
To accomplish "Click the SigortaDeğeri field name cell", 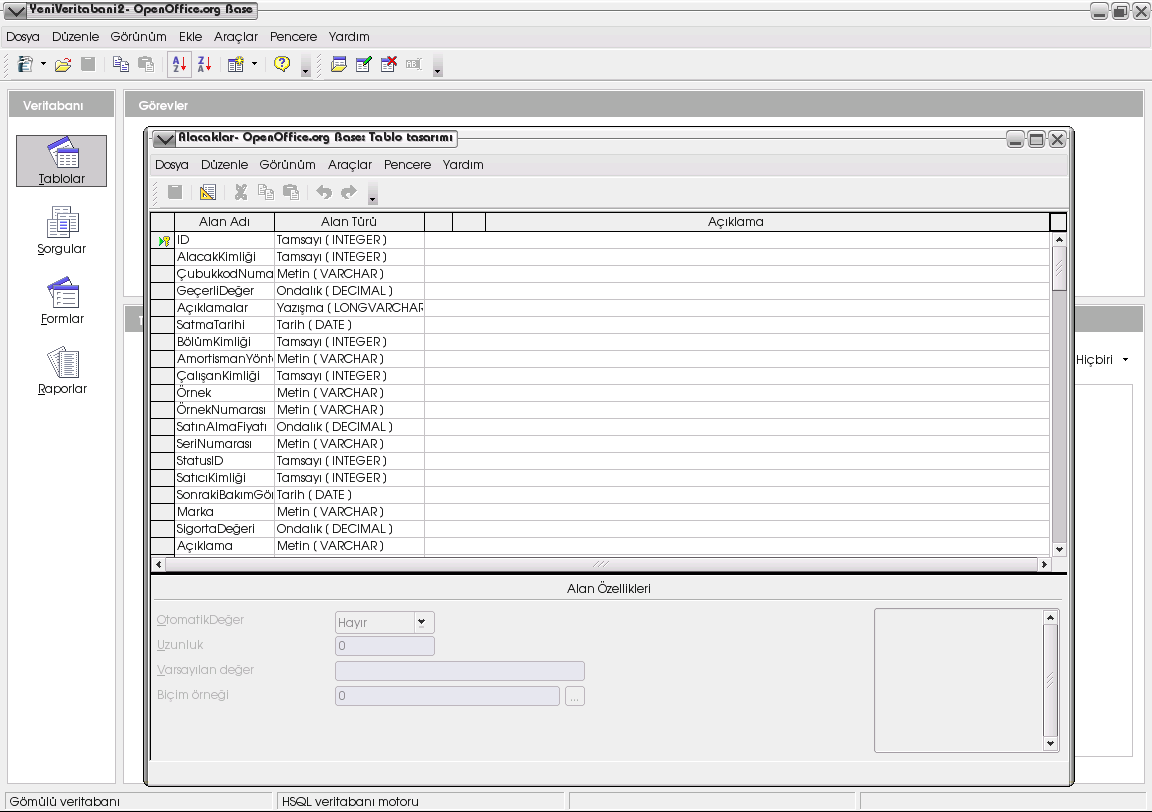I will click(224, 529).
